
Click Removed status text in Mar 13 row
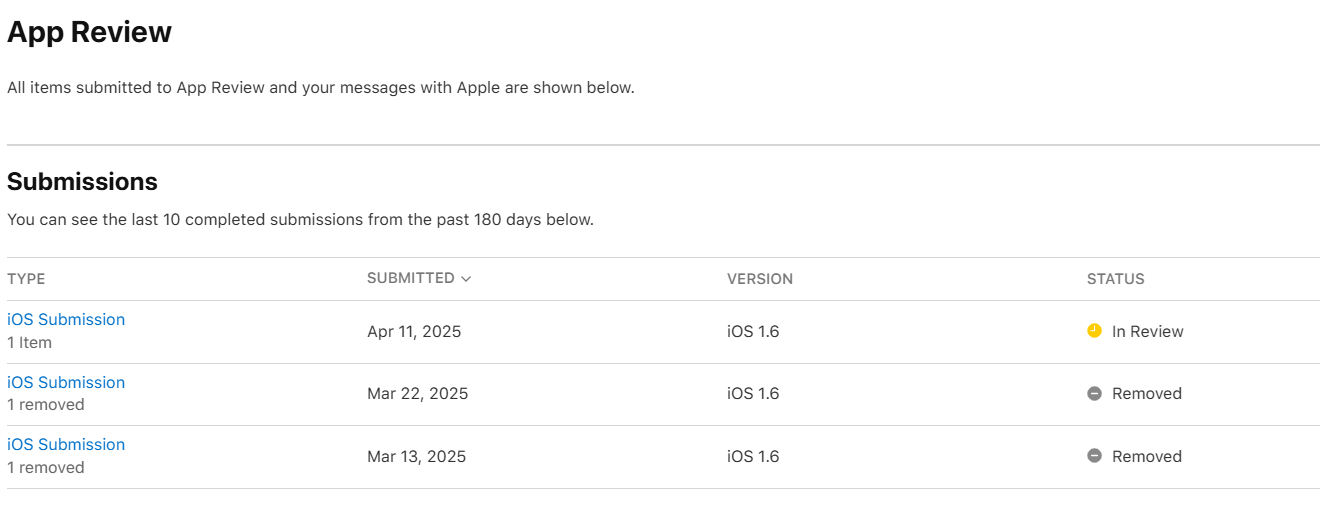click(1146, 457)
